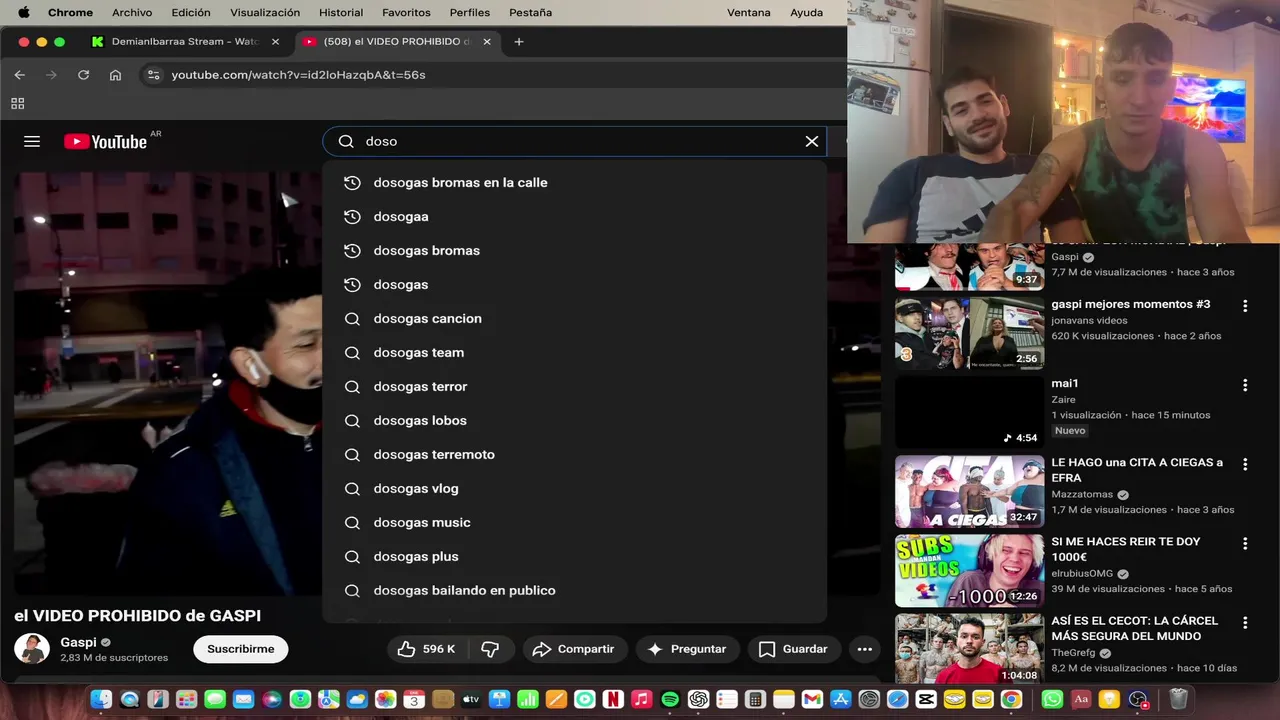Open ChatGPT from the Dock
Viewport: 1280px width, 720px height.
(x=699, y=700)
